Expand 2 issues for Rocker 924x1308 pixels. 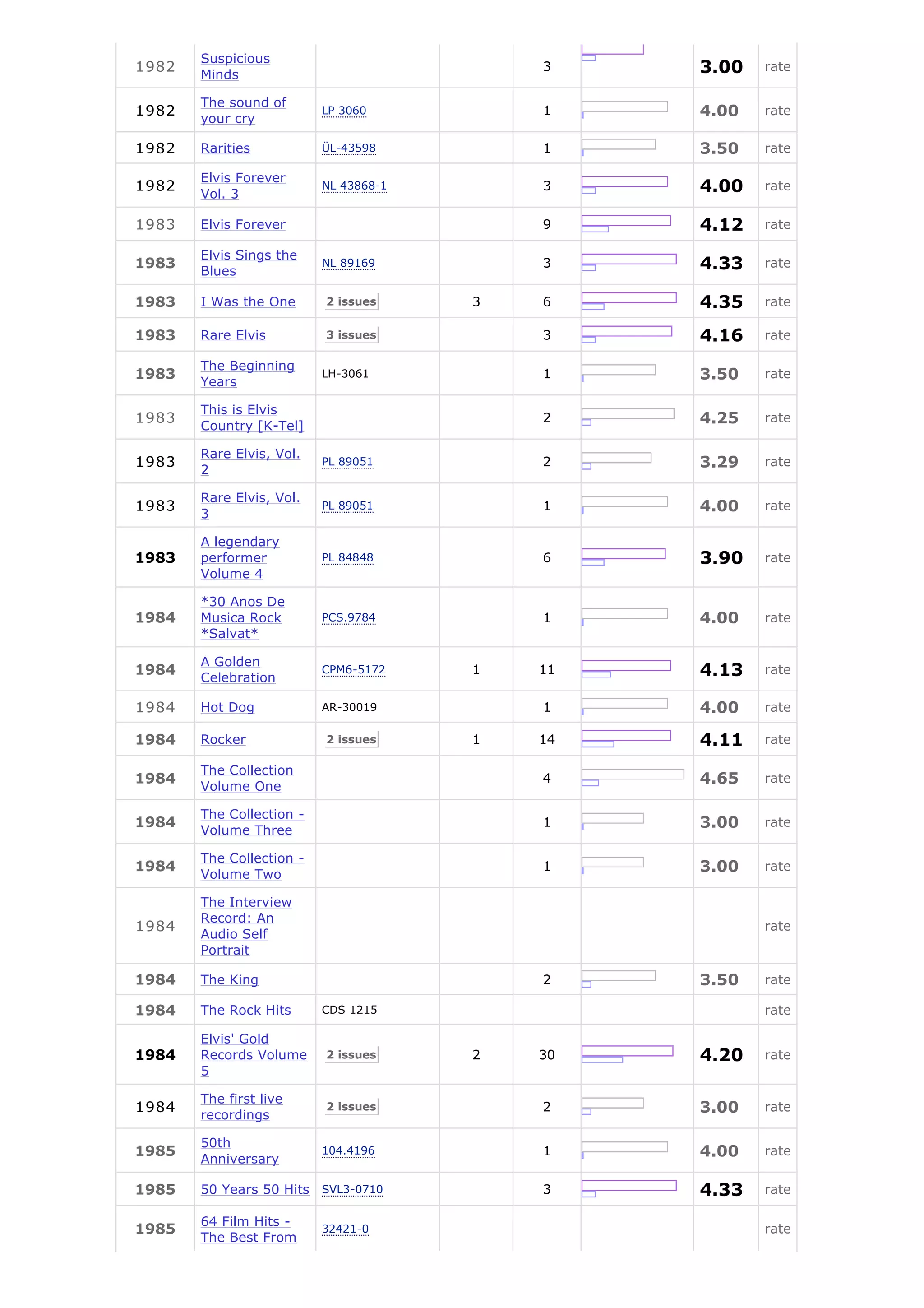point(351,739)
